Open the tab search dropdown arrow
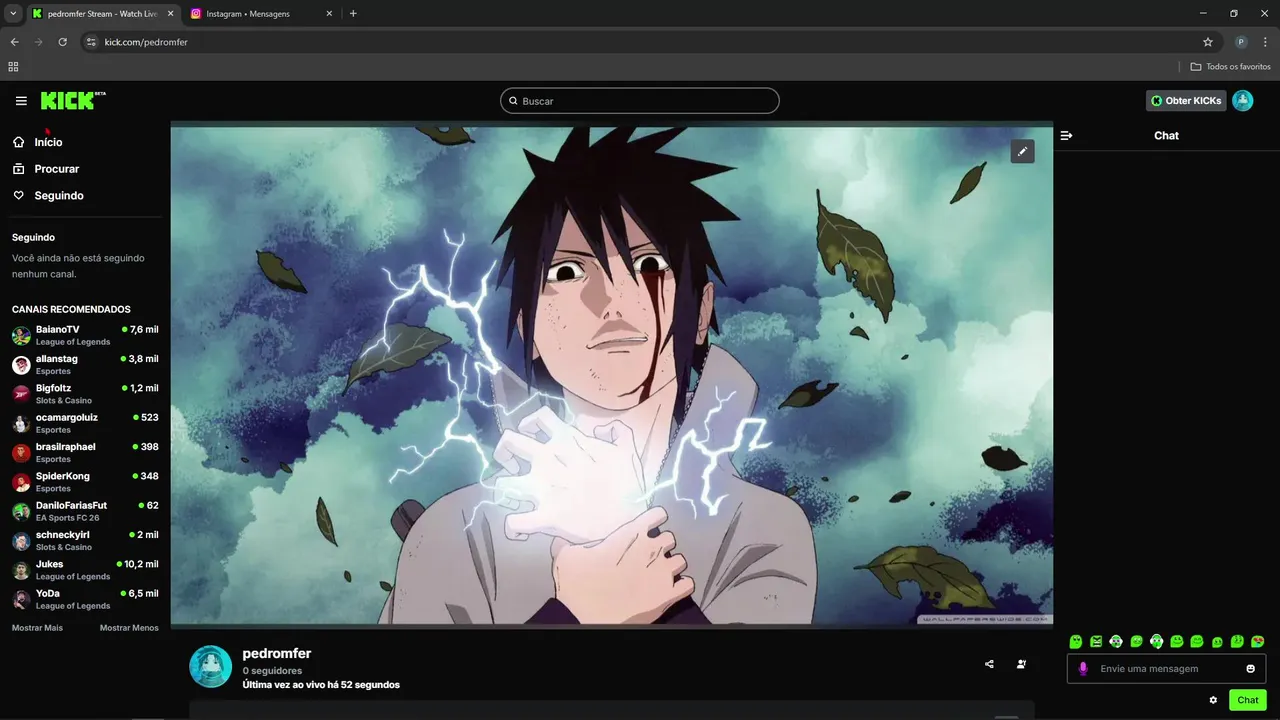This screenshot has height=720, width=1280. coord(13,14)
